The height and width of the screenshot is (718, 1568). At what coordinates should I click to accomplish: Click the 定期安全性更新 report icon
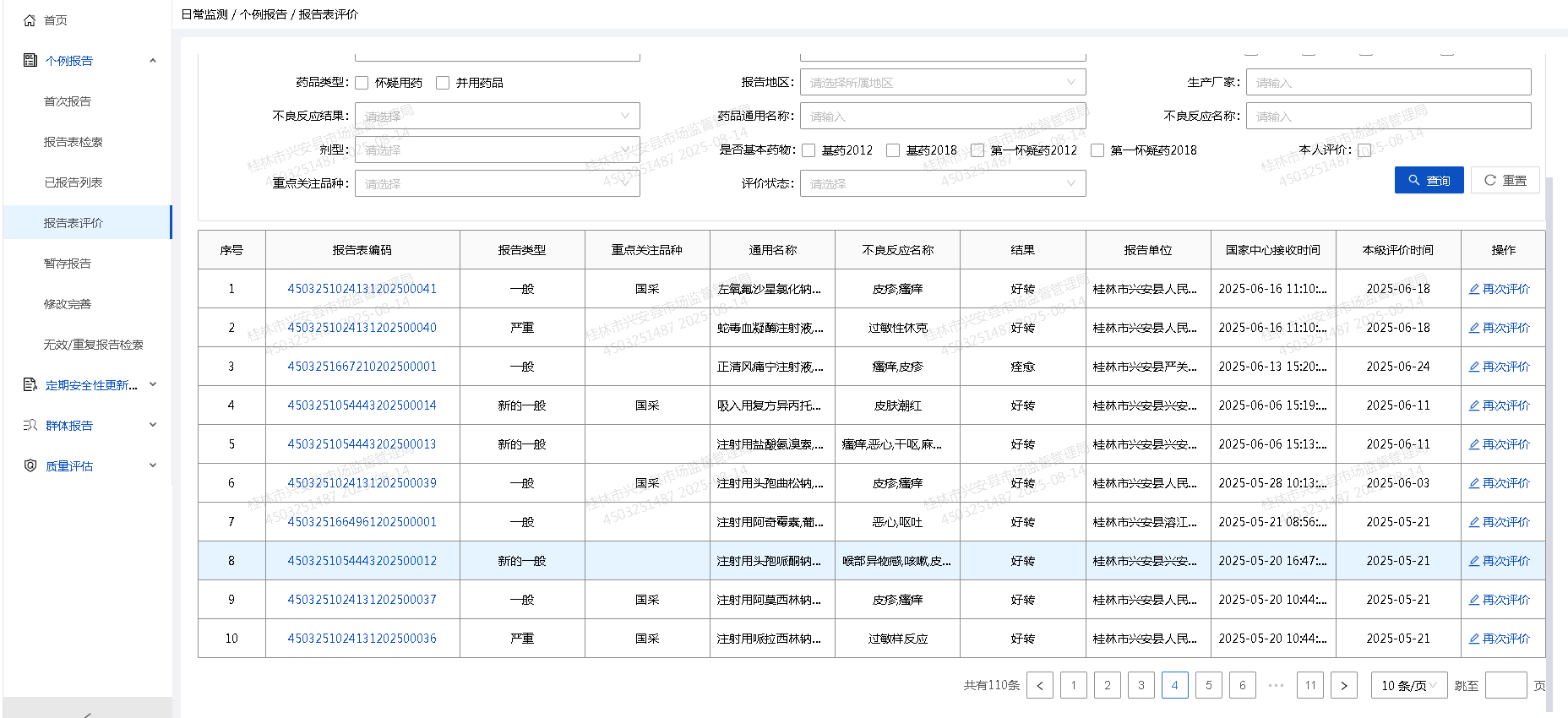pos(30,384)
